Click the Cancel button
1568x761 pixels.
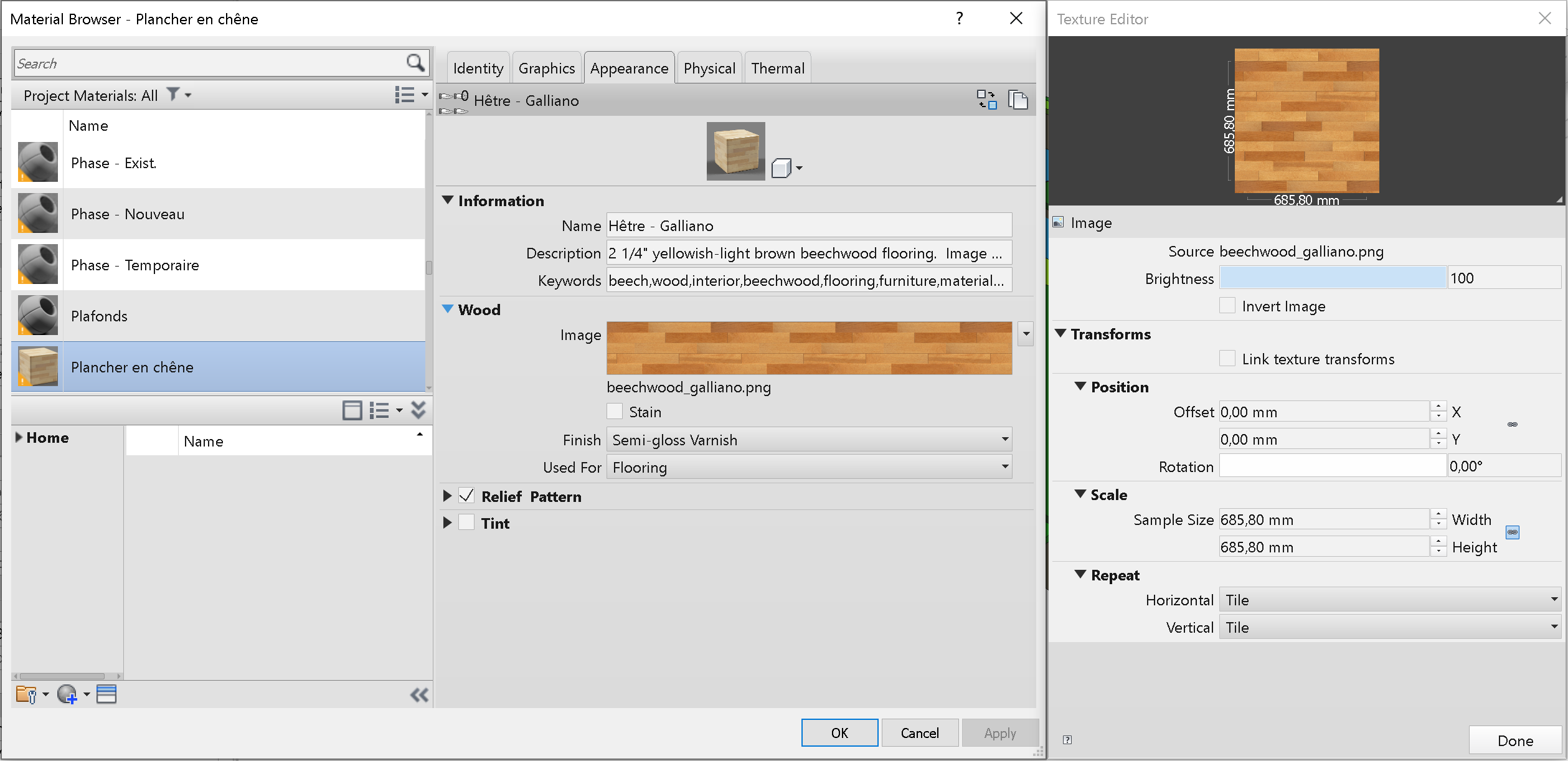pos(919,733)
